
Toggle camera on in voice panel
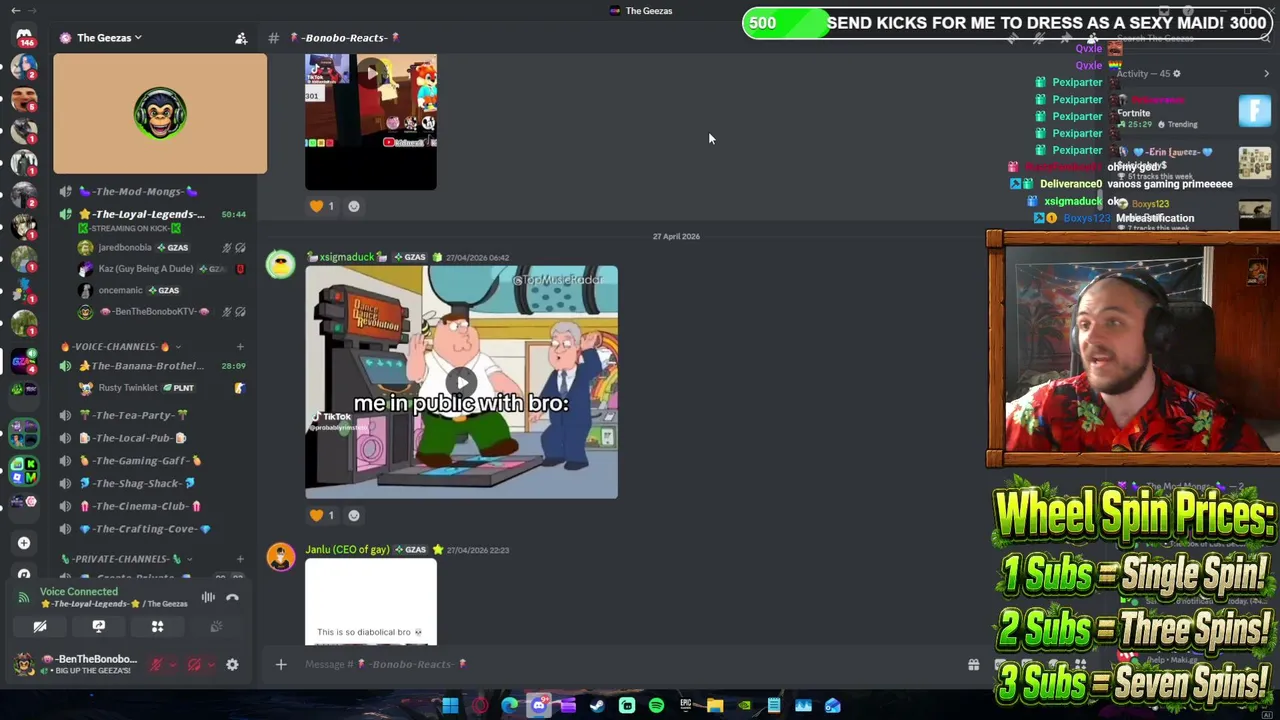(x=40, y=626)
